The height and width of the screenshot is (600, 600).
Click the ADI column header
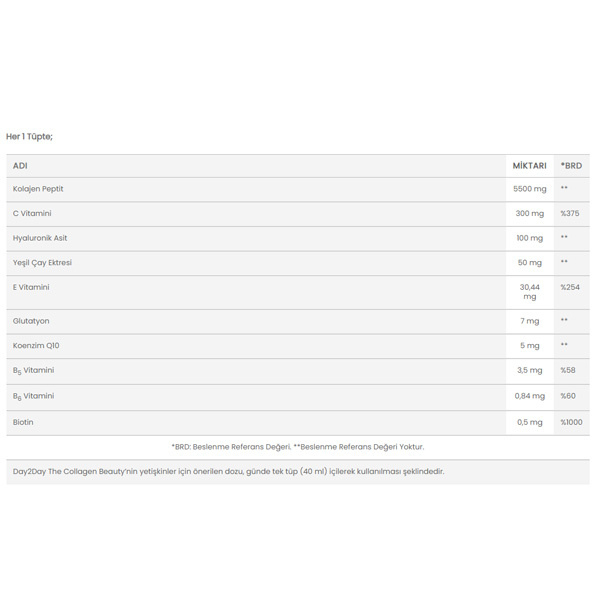click(x=20, y=166)
